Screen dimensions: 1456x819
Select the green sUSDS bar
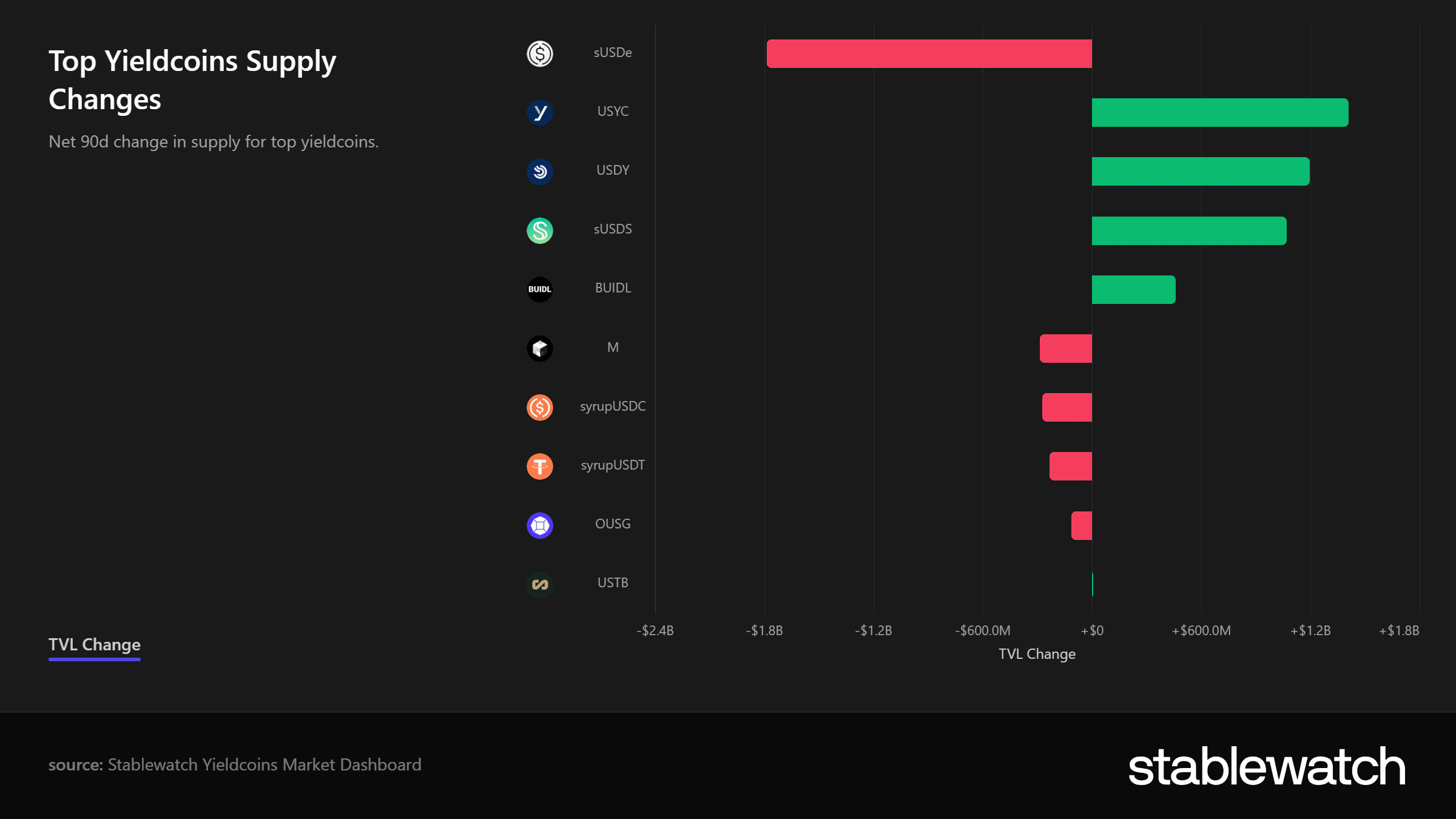coord(1189,231)
